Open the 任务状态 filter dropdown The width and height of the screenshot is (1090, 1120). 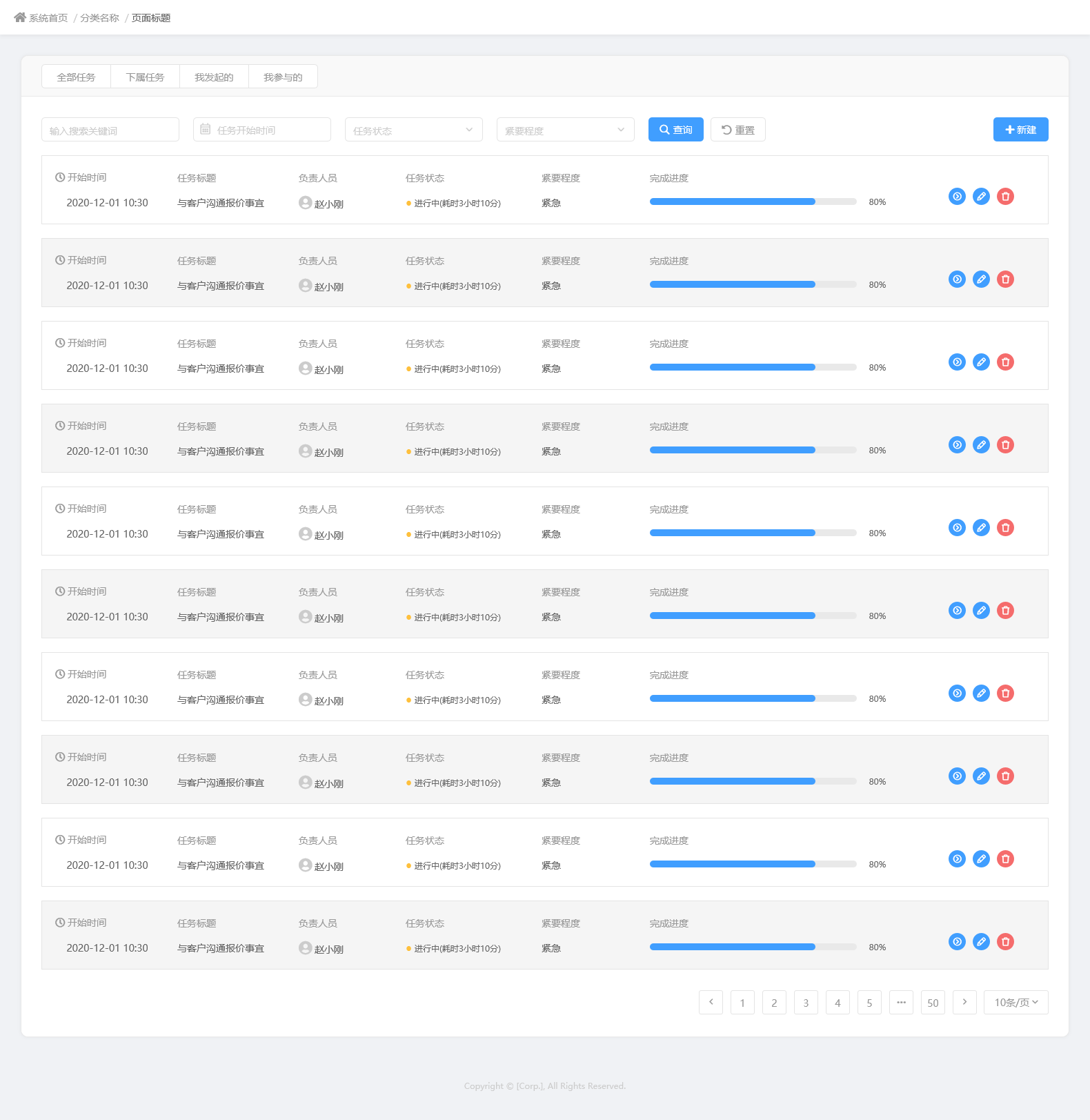click(x=414, y=130)
